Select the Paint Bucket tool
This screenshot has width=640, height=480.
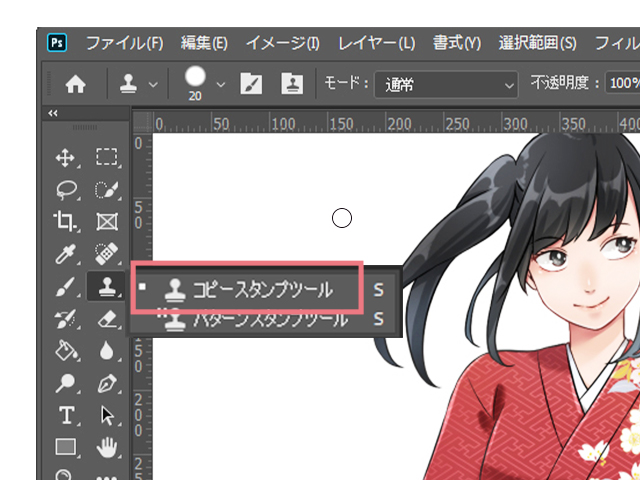[66, 350]
